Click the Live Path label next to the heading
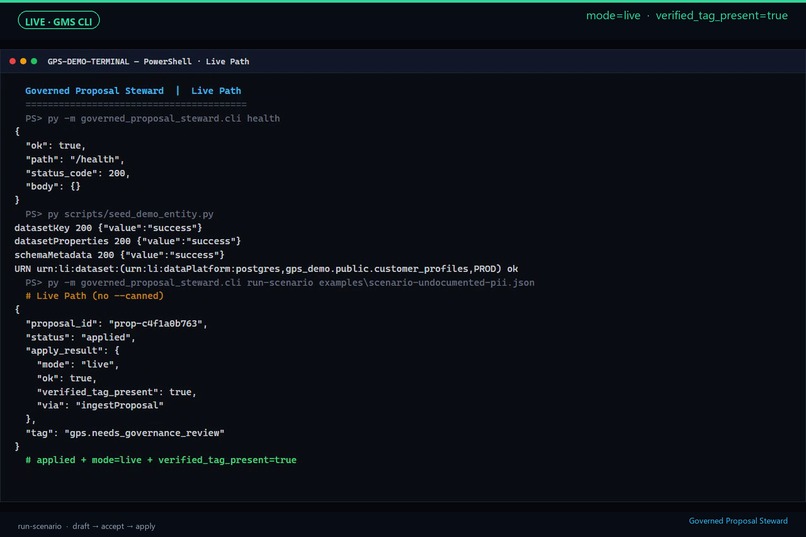 coord(216,91)
